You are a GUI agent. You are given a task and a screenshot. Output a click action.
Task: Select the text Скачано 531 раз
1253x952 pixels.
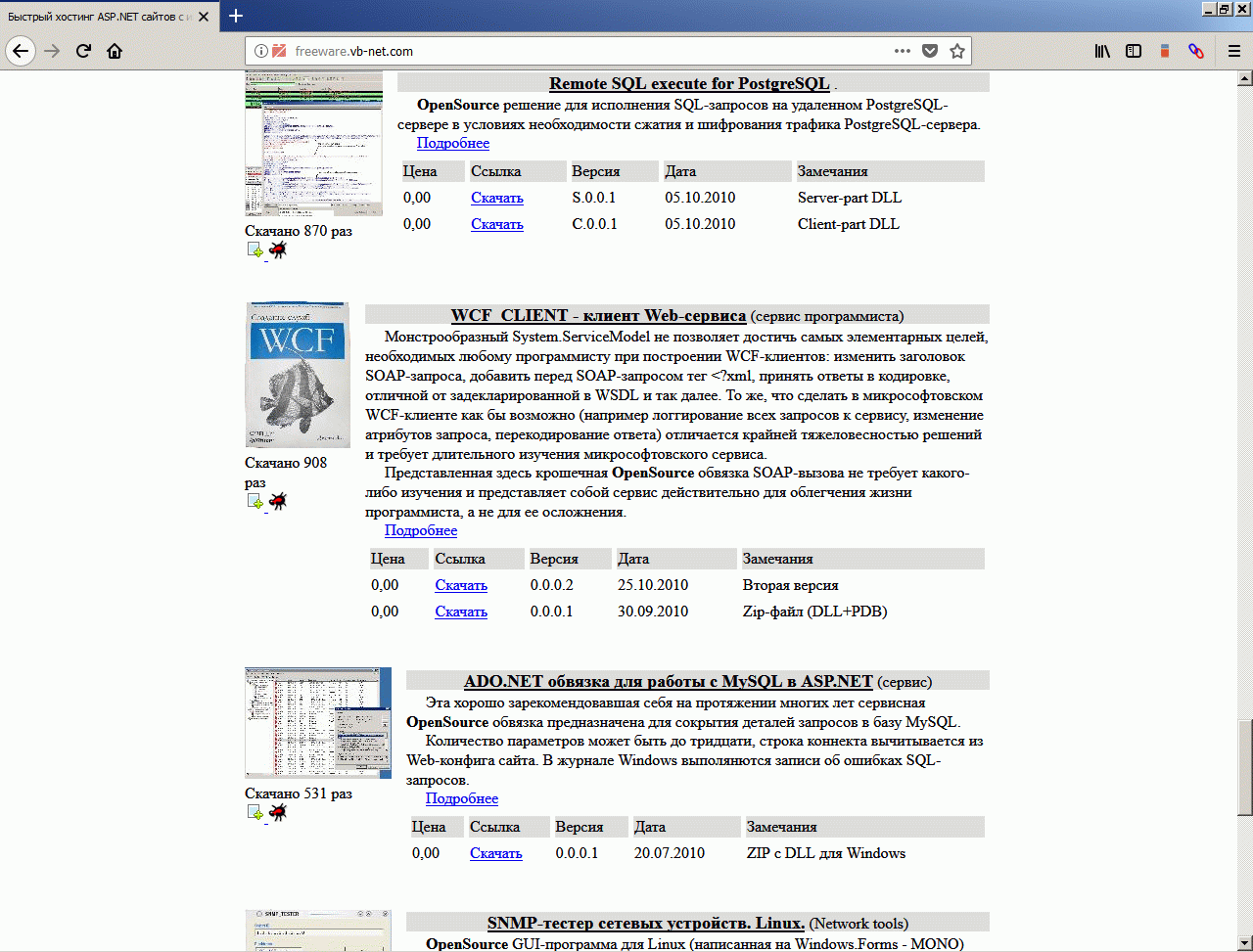pos(299,793)
